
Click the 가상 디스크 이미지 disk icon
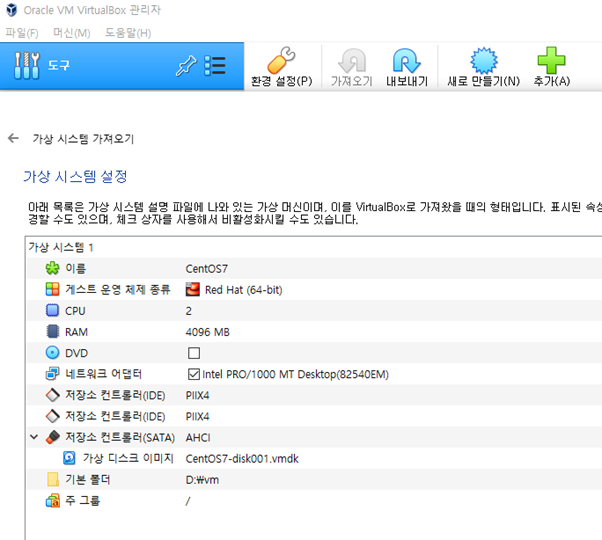[69, 458]
